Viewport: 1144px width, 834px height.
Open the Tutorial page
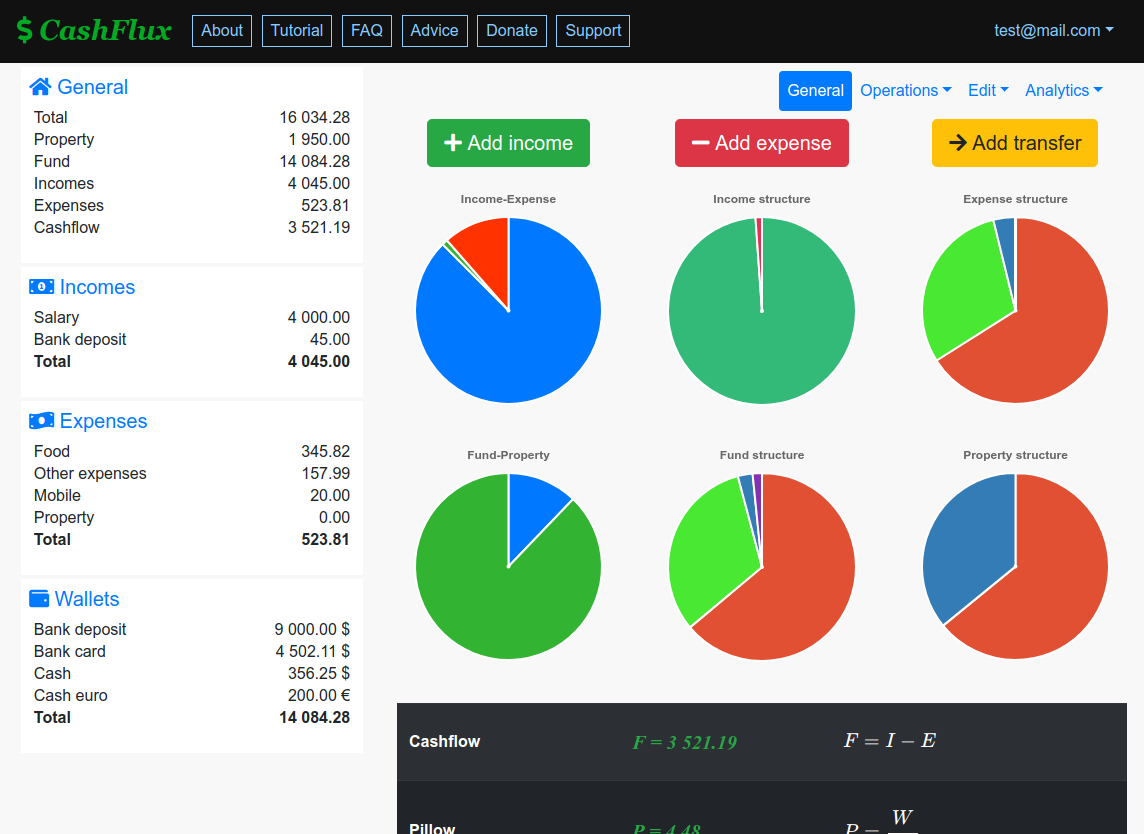pos(297,31)
